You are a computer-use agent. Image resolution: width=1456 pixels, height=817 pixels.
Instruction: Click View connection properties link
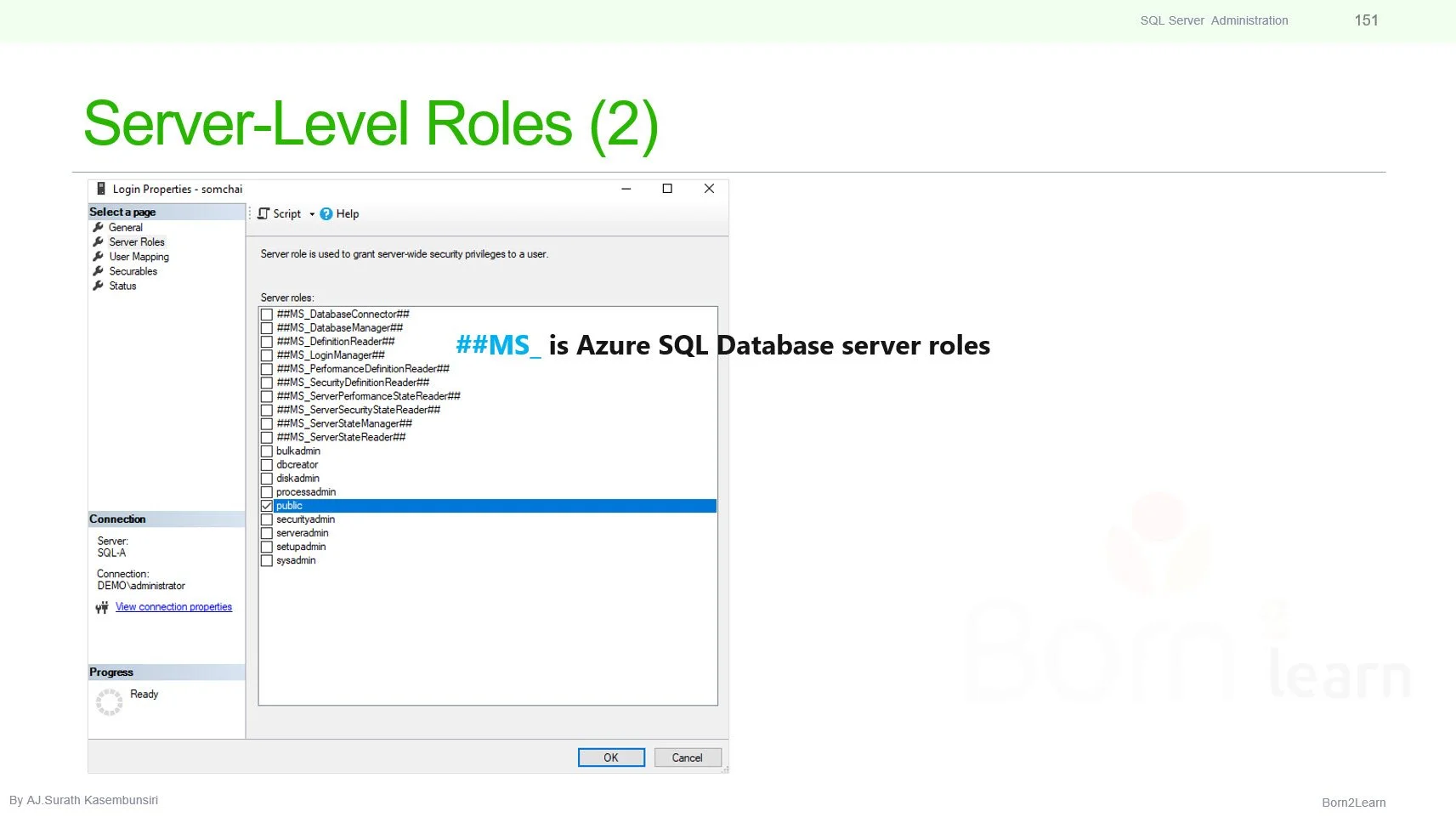click(x=173, y=607)
